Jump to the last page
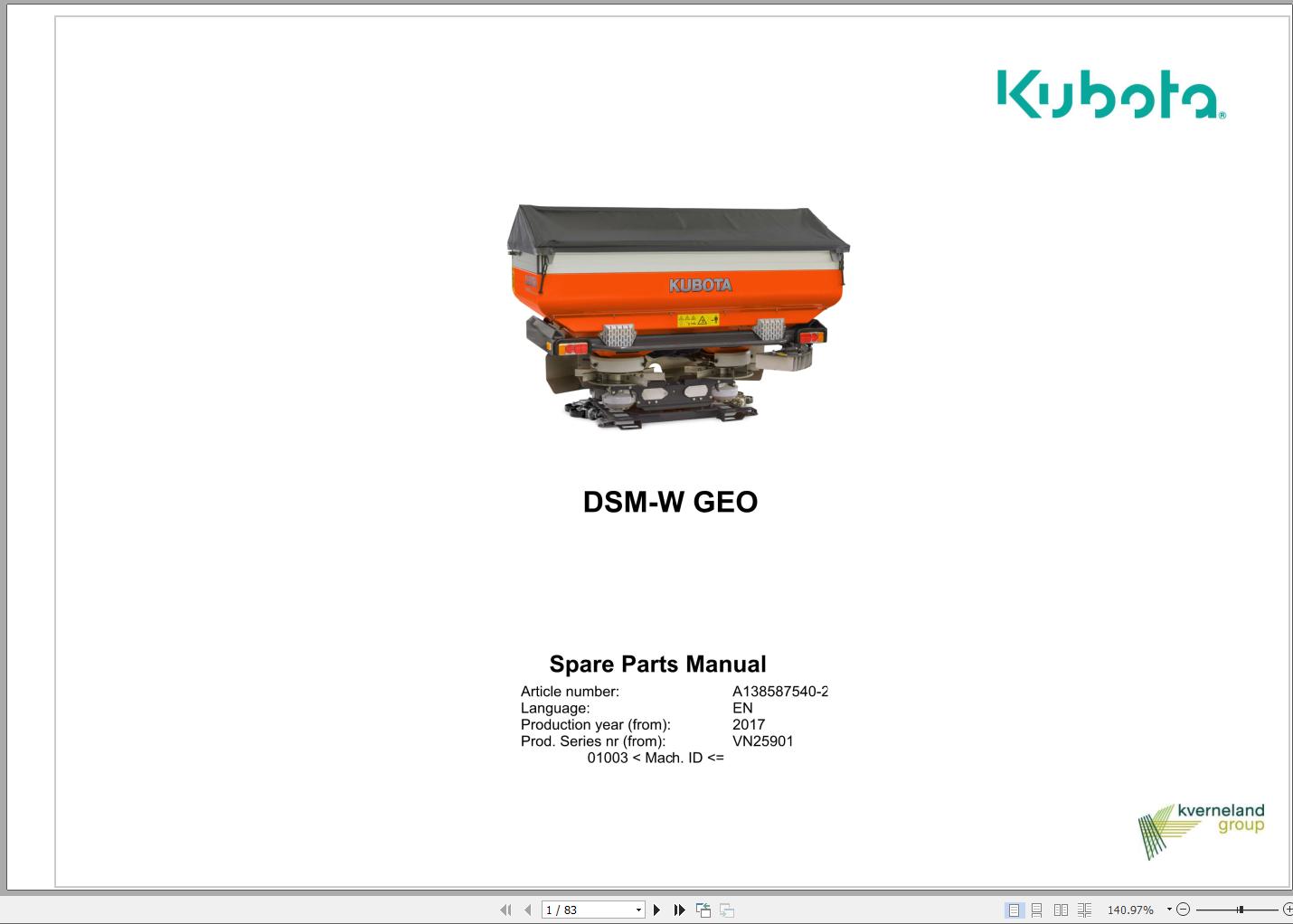 point(679,910)
